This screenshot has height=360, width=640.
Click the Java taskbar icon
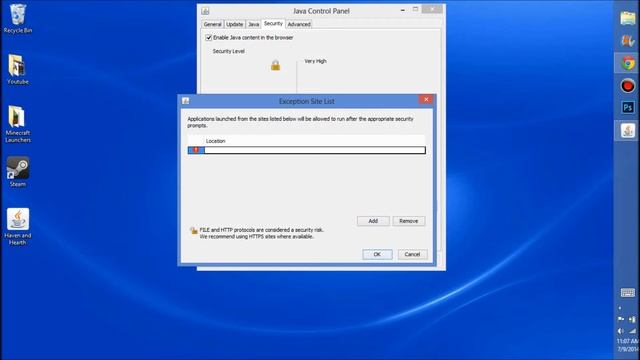tap(628, 131)
